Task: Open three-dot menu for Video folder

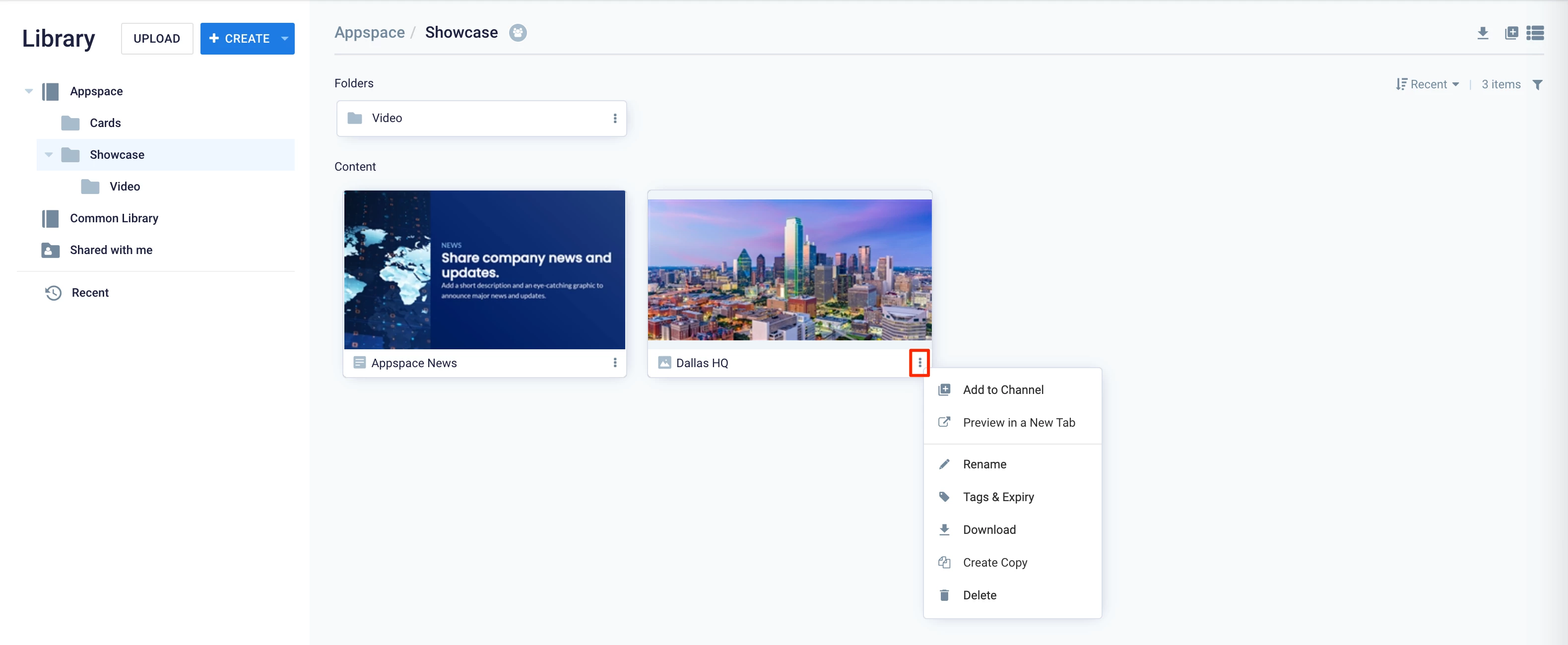Action: 615,118
